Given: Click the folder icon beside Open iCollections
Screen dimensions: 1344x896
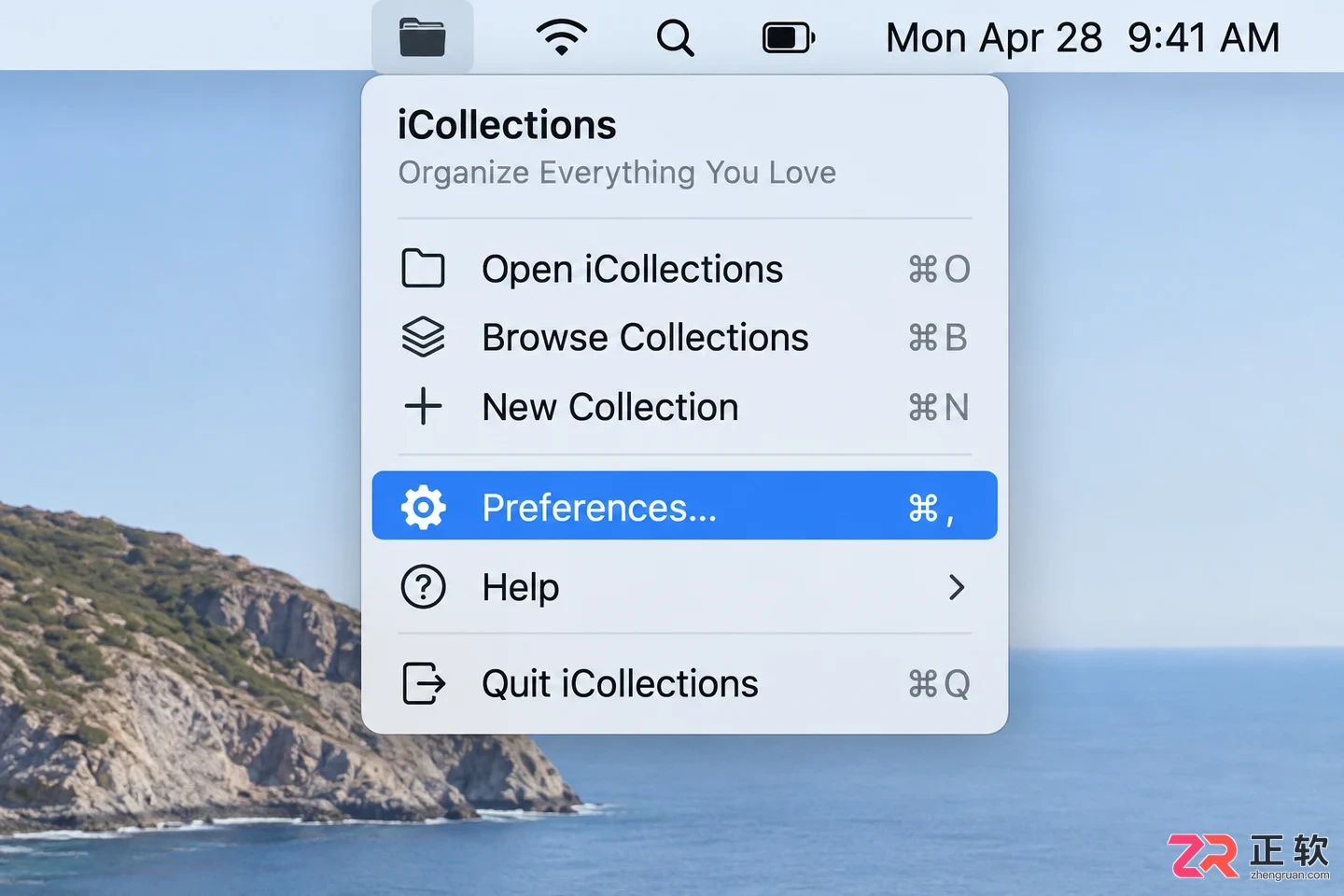Looking at the screenshot, I should (x=423, y=269).
